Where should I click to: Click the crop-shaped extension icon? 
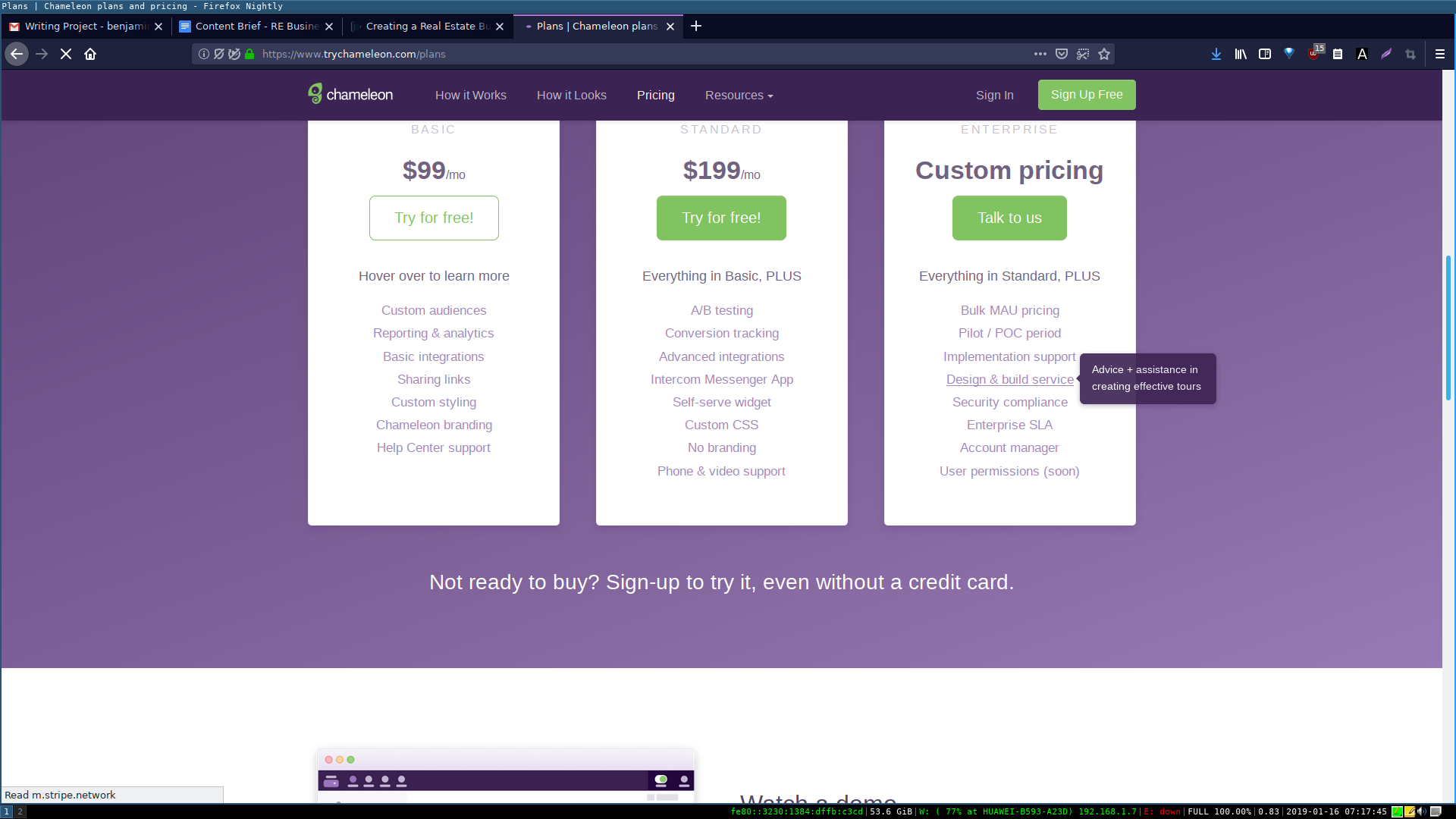[1410, 54]
